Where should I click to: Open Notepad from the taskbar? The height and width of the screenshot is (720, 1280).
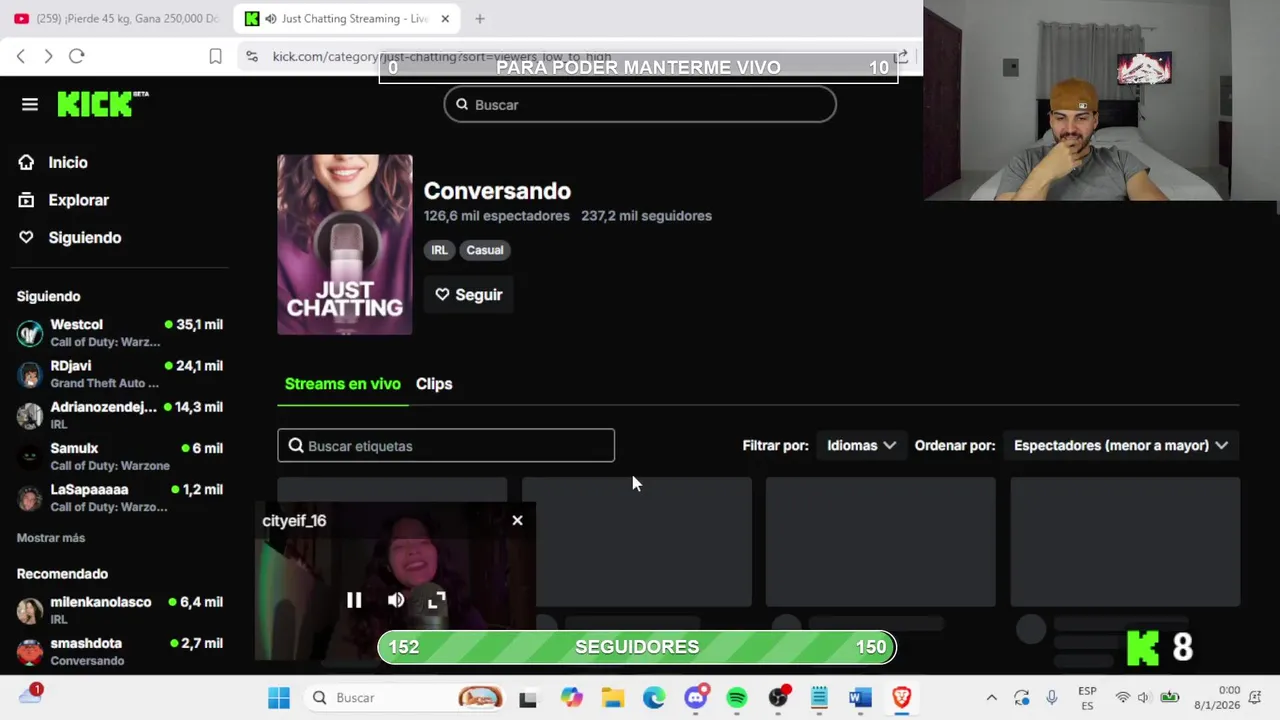819,698
